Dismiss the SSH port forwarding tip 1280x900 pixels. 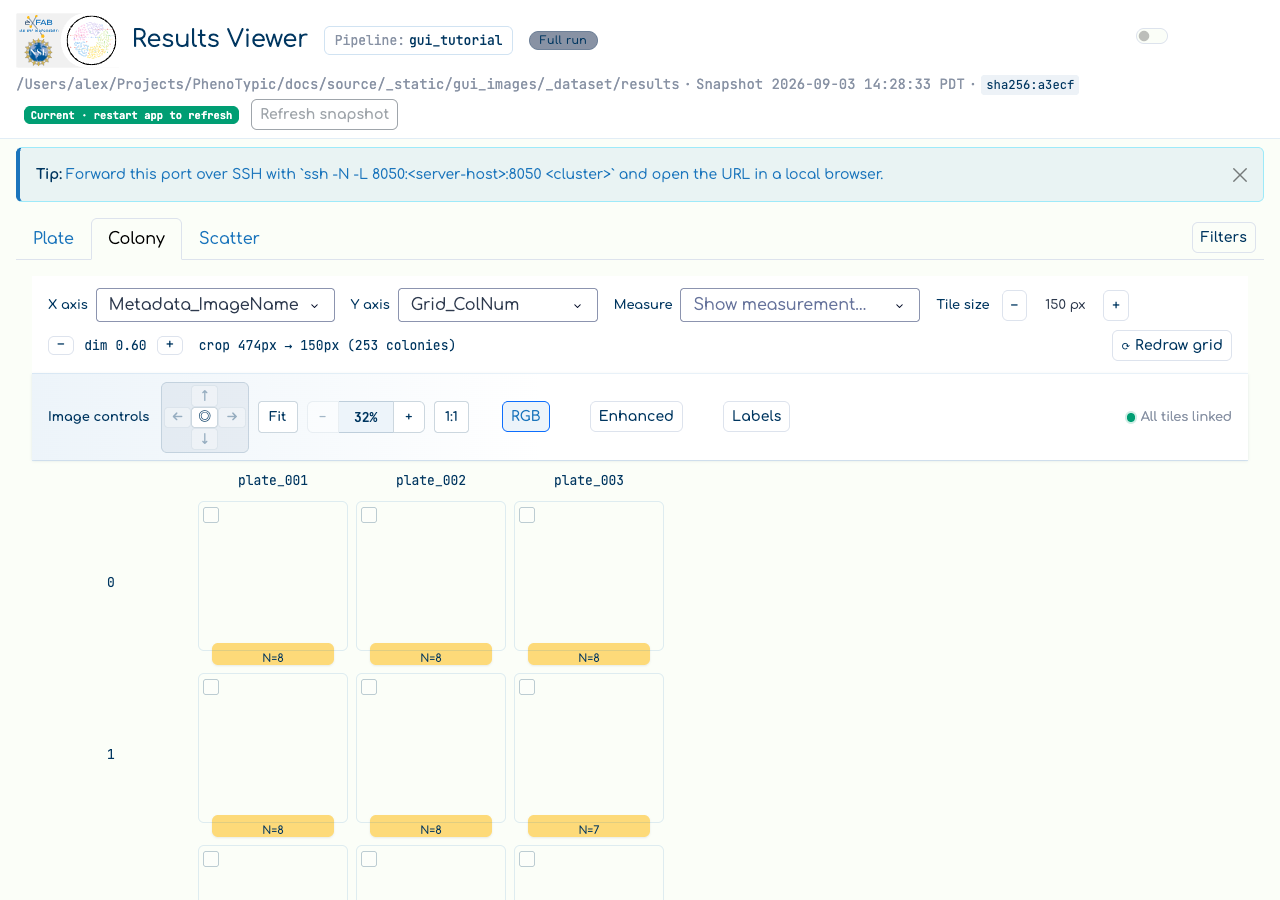tap(1240, 175)
